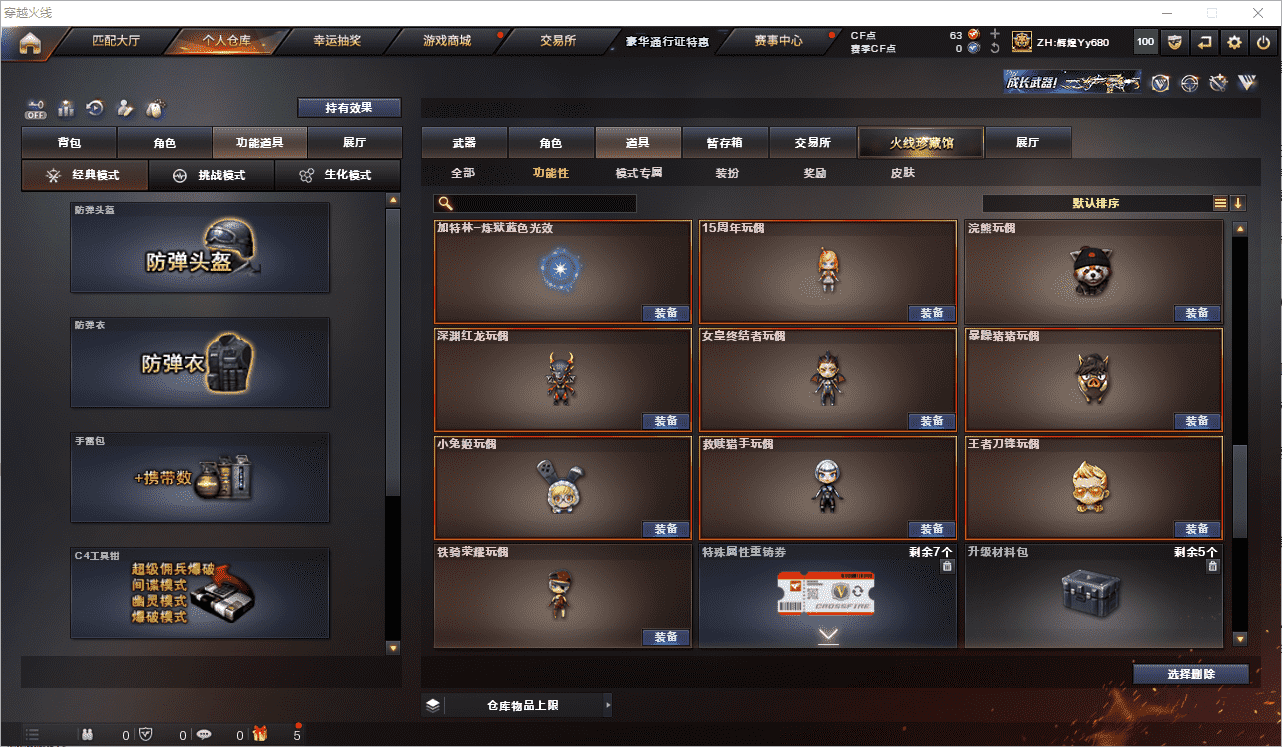
Task: Toggle the list view icon next to 默认排序
Action: click(1220, 203)
